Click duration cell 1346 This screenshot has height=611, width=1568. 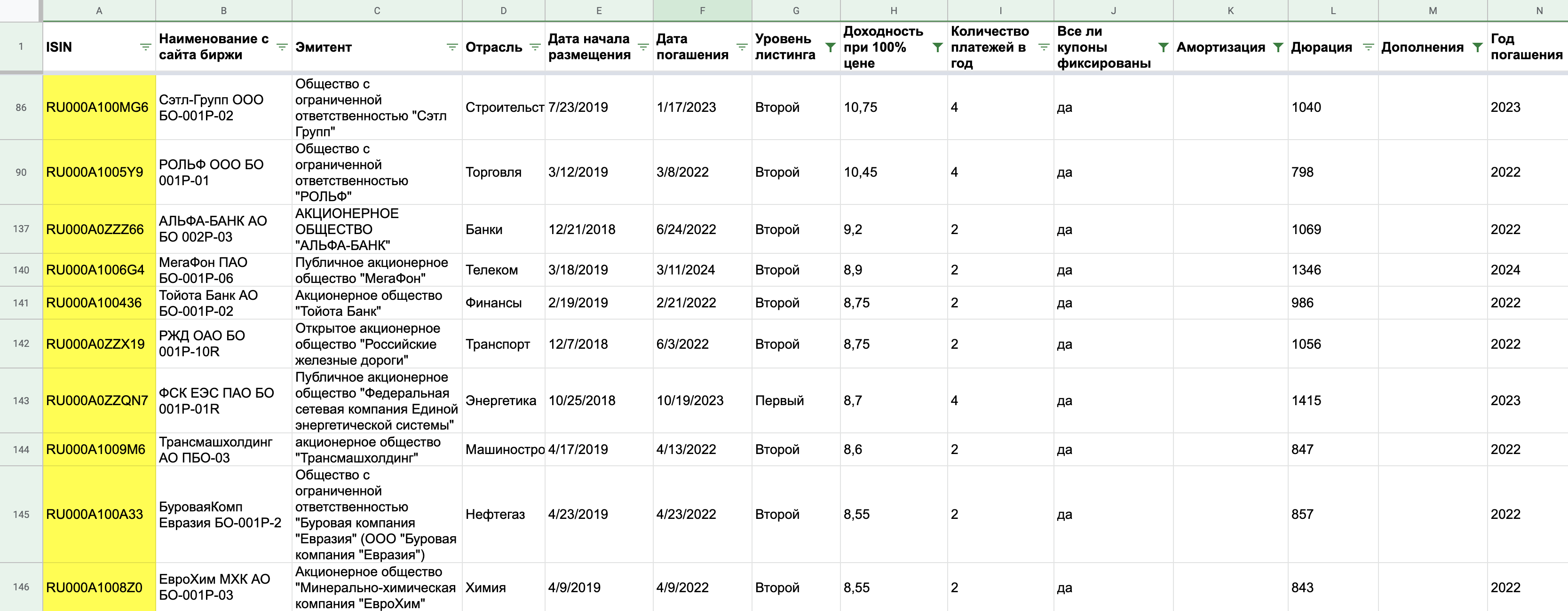(1333, 270)
